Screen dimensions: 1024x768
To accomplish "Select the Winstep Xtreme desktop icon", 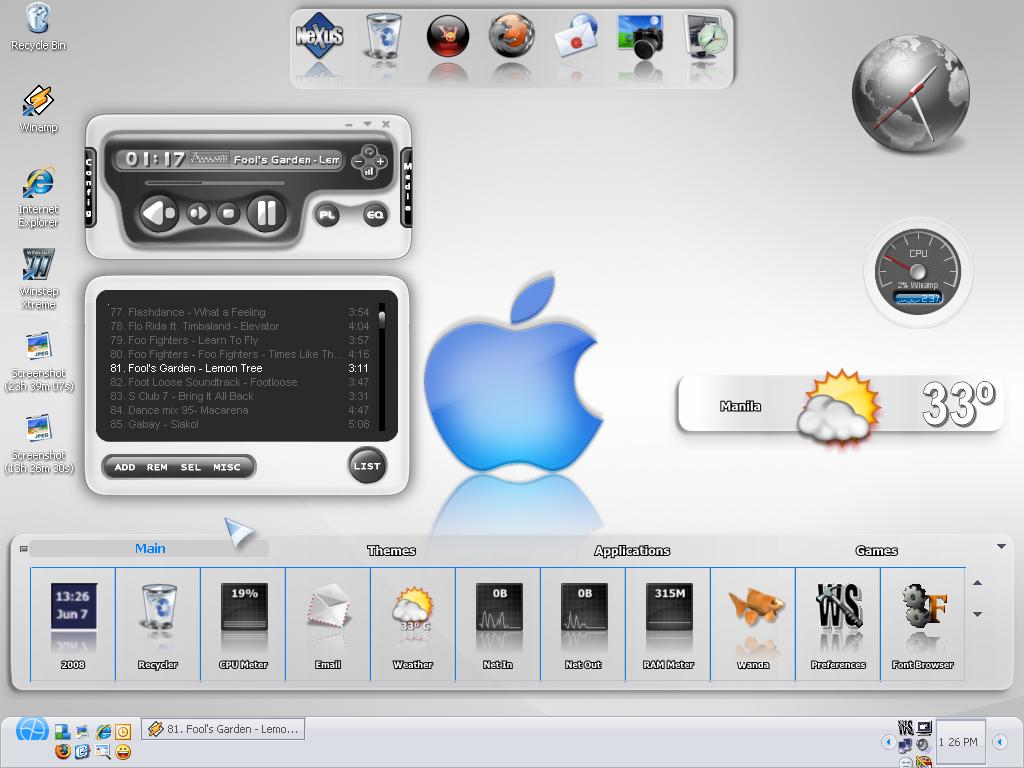I will 39,279.
